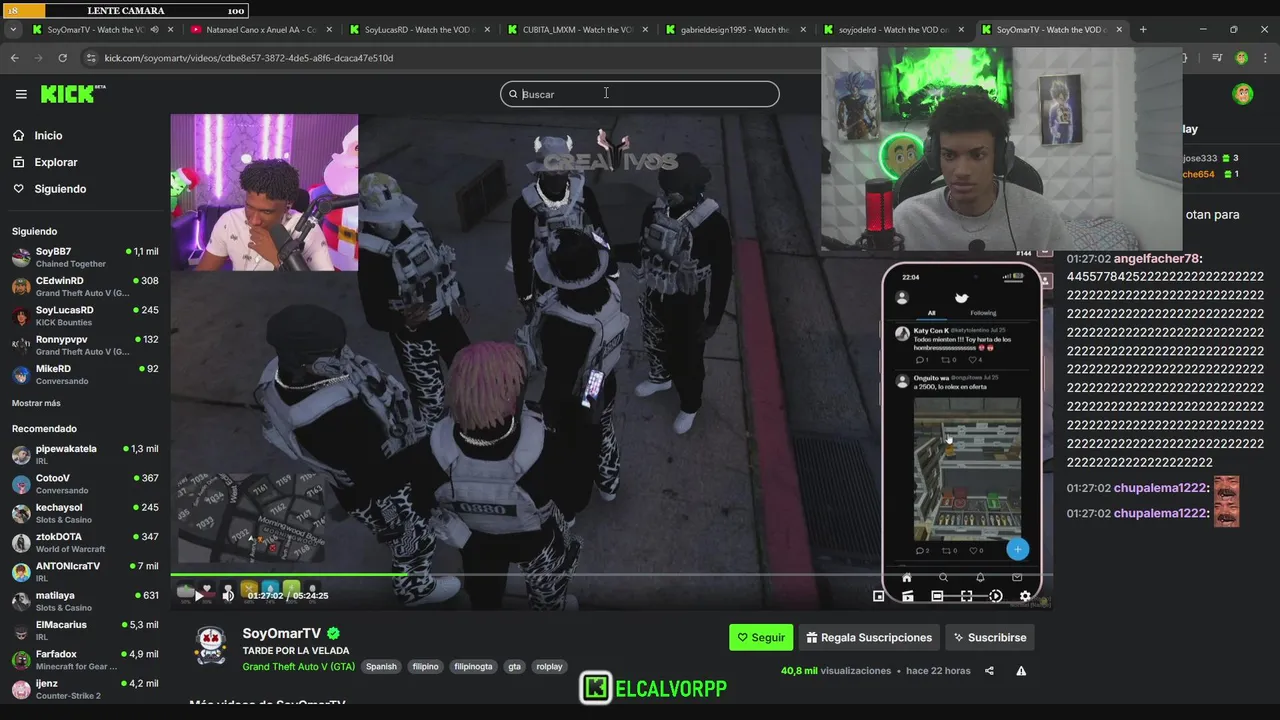Expand Mostrar más in followed list
The height and width of the screenshot is (720, 1280).
click(x=36, y=403)
